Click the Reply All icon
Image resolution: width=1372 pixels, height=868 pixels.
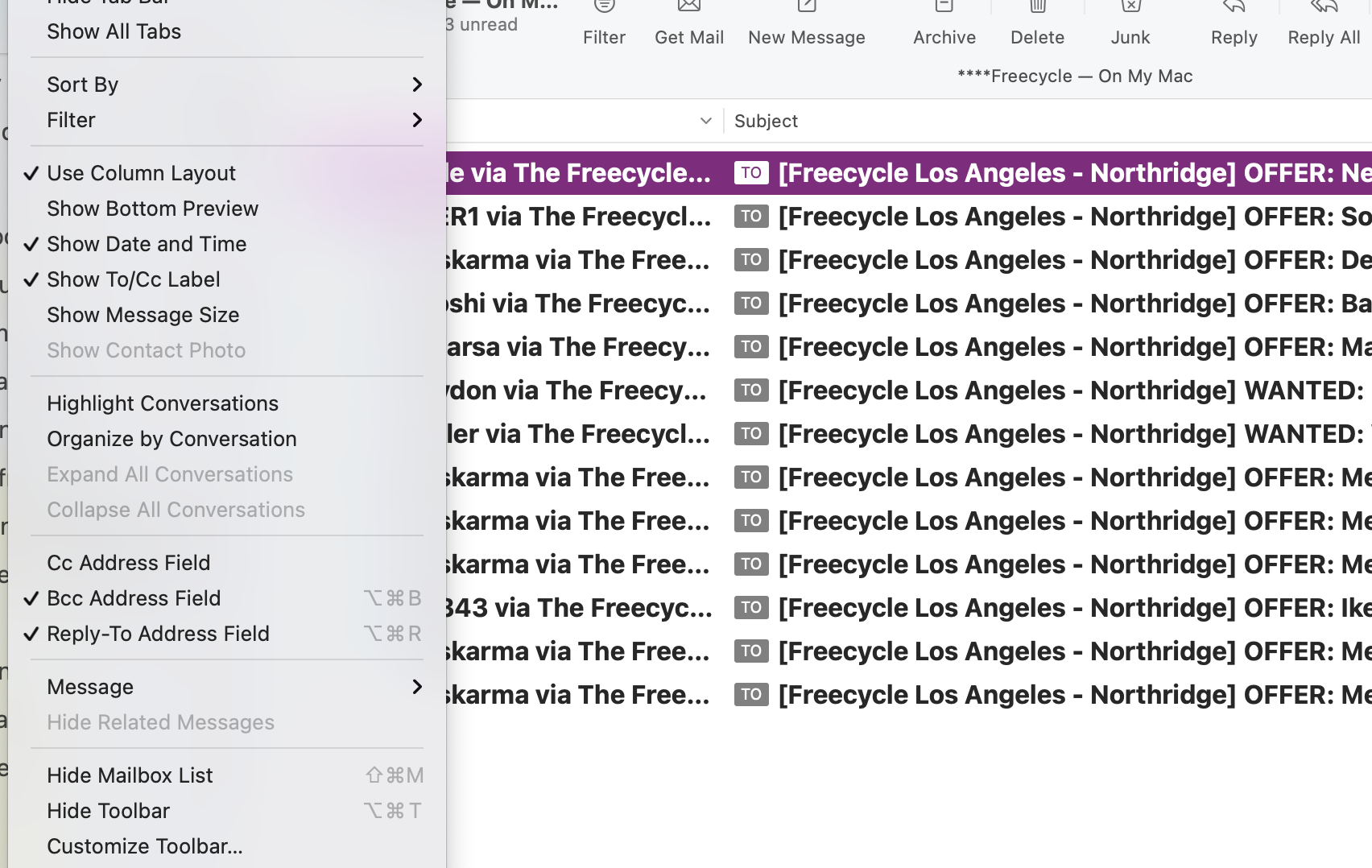(1324, 6)
